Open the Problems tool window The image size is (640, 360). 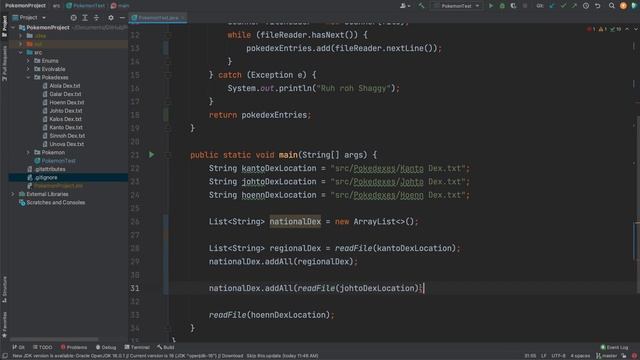click(x=74, y=347)
